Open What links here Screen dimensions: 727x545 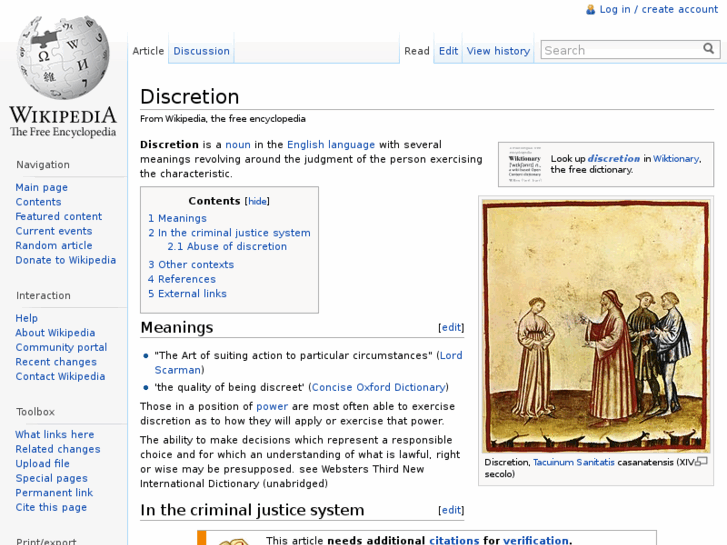55,435
